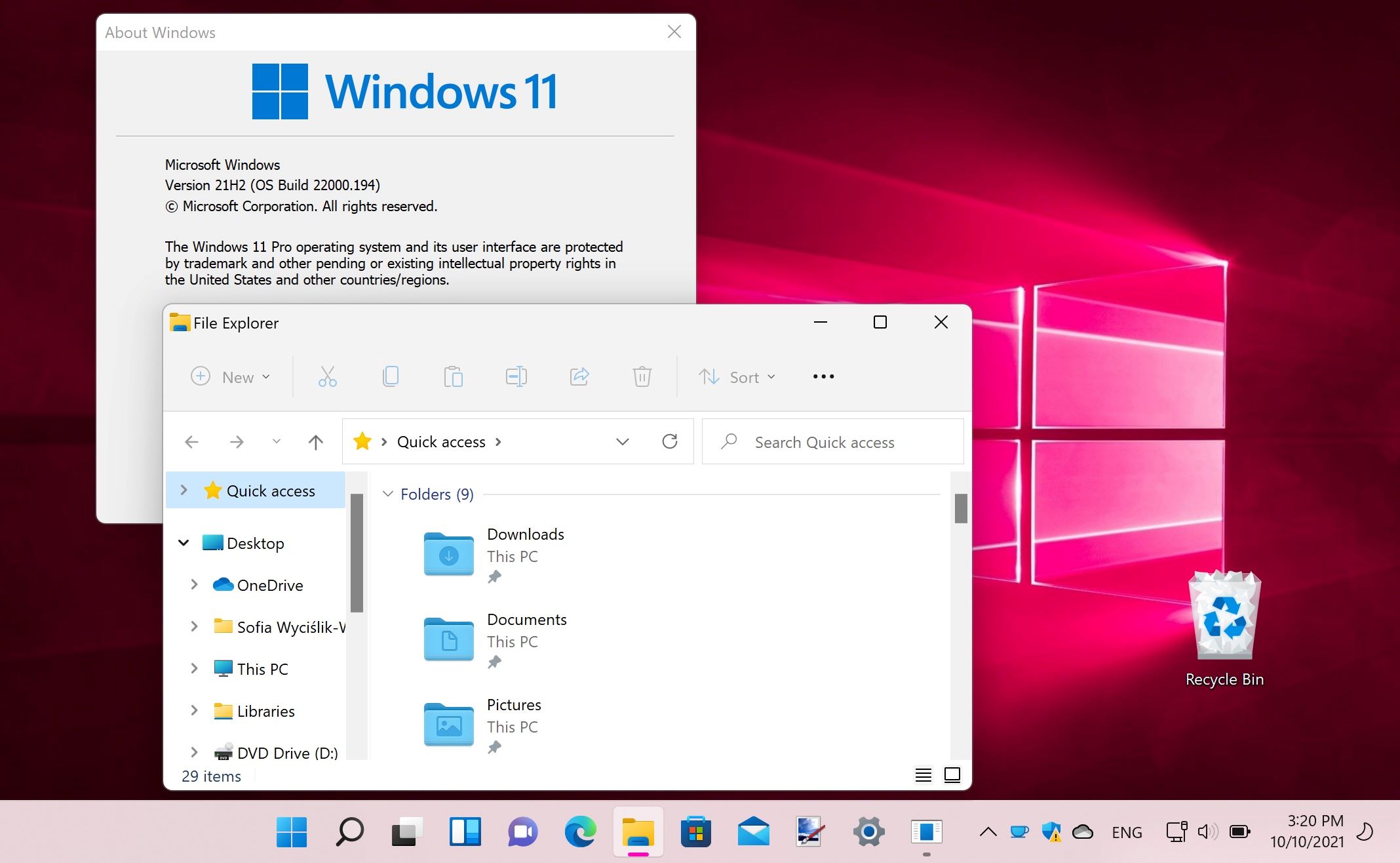Click the Cut scissors icon in toolbar

[327, 376]
